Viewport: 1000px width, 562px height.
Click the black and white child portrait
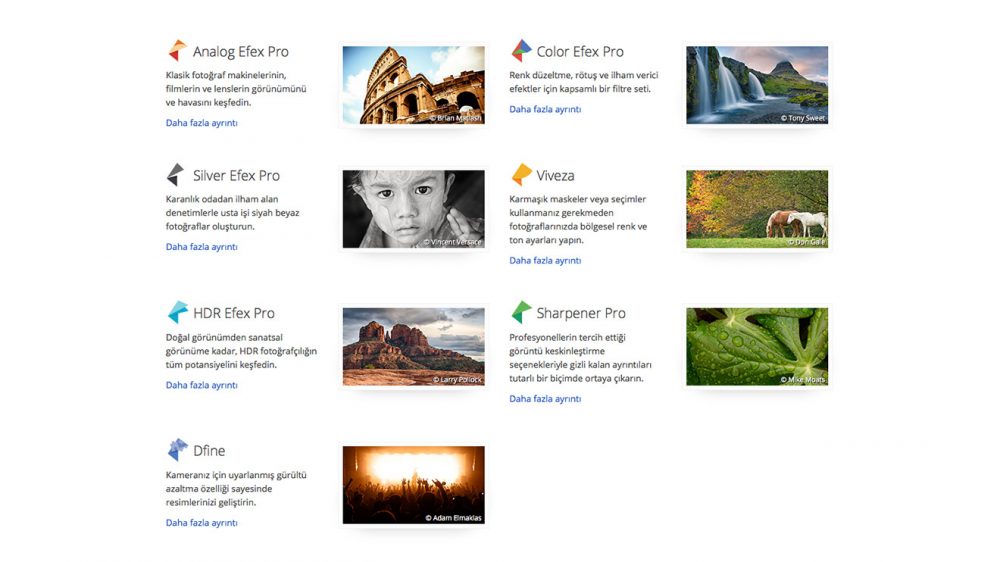413,209
